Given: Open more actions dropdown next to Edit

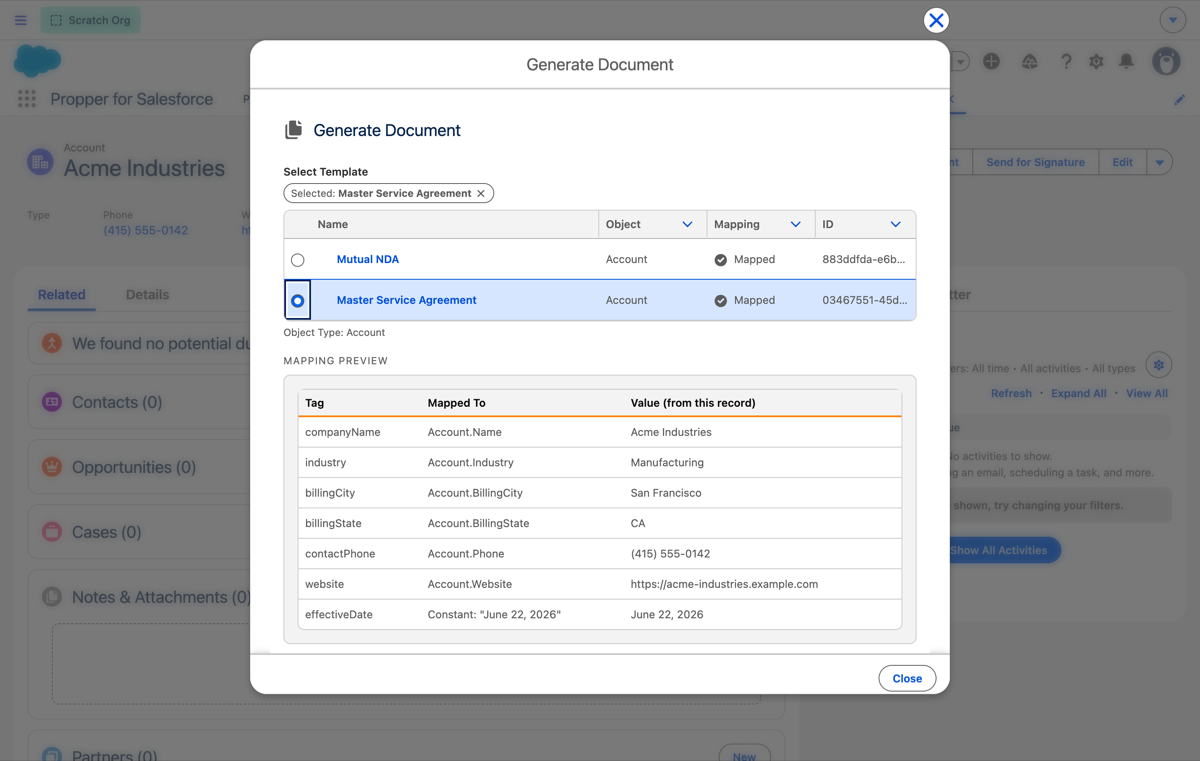Looking at the screenshot, I should click(1159, 162).
